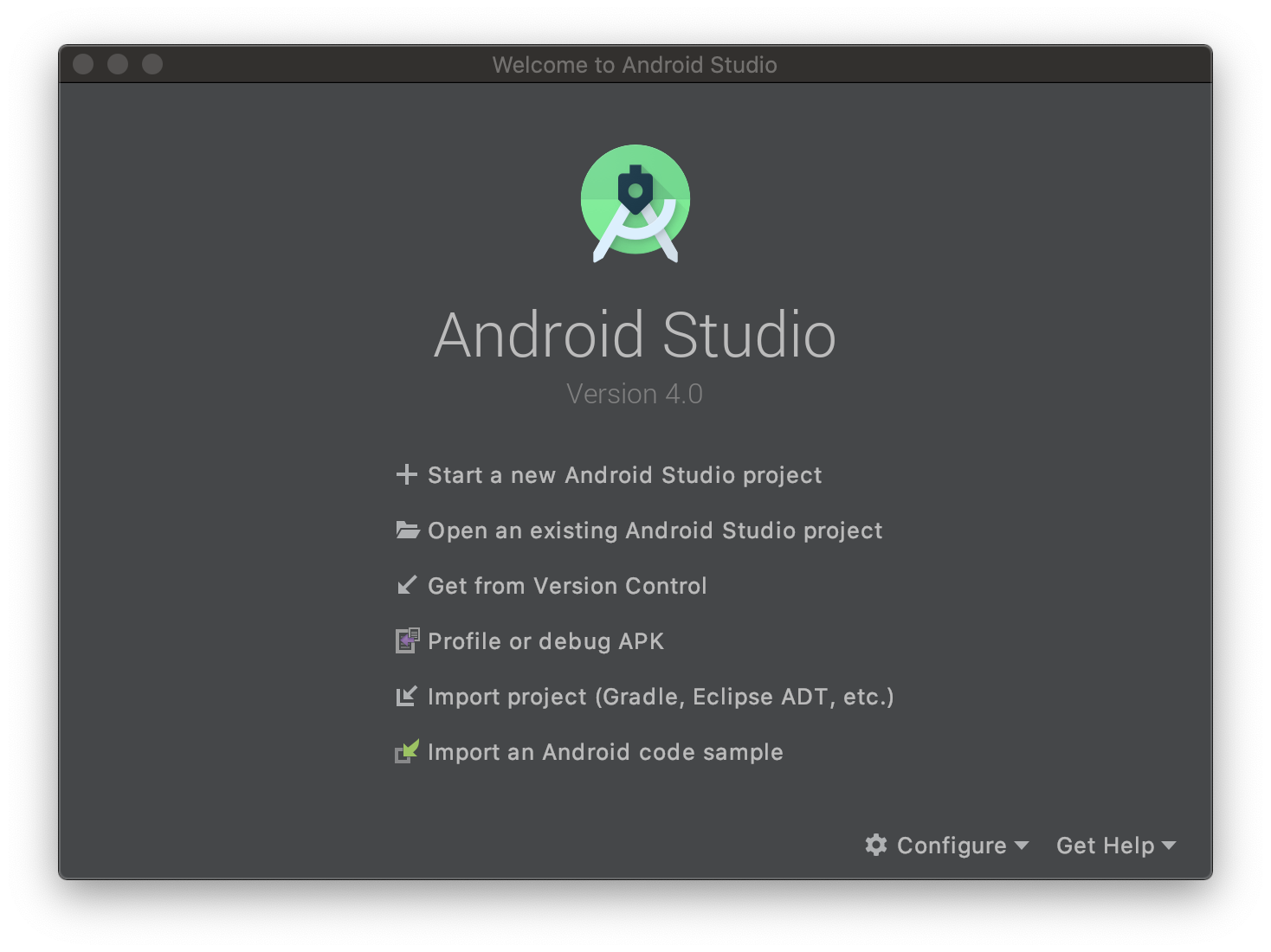Open an existing Android Studio project

click(655, 531)
